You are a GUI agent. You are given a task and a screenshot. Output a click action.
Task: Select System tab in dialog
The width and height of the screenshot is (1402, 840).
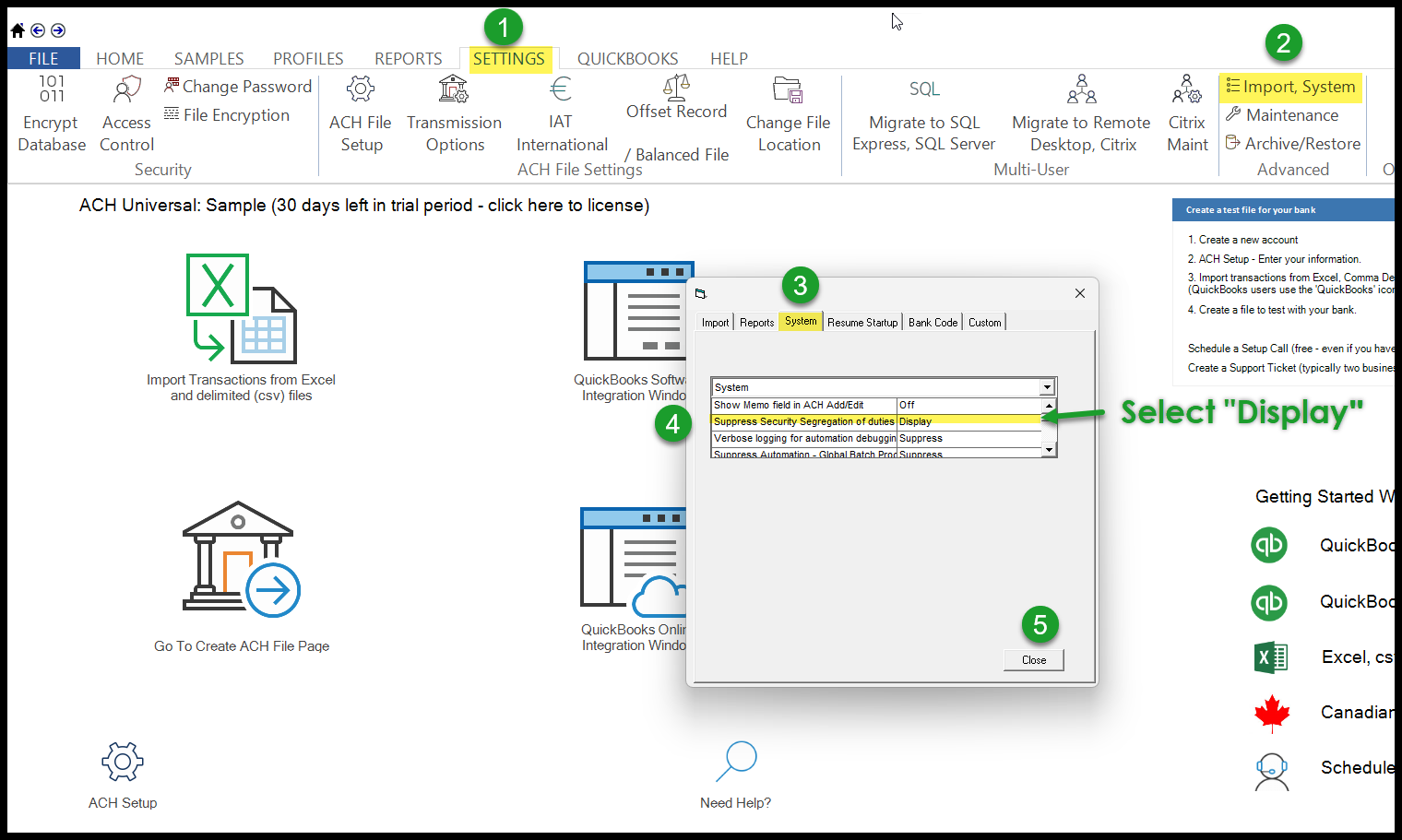[801, 321]
